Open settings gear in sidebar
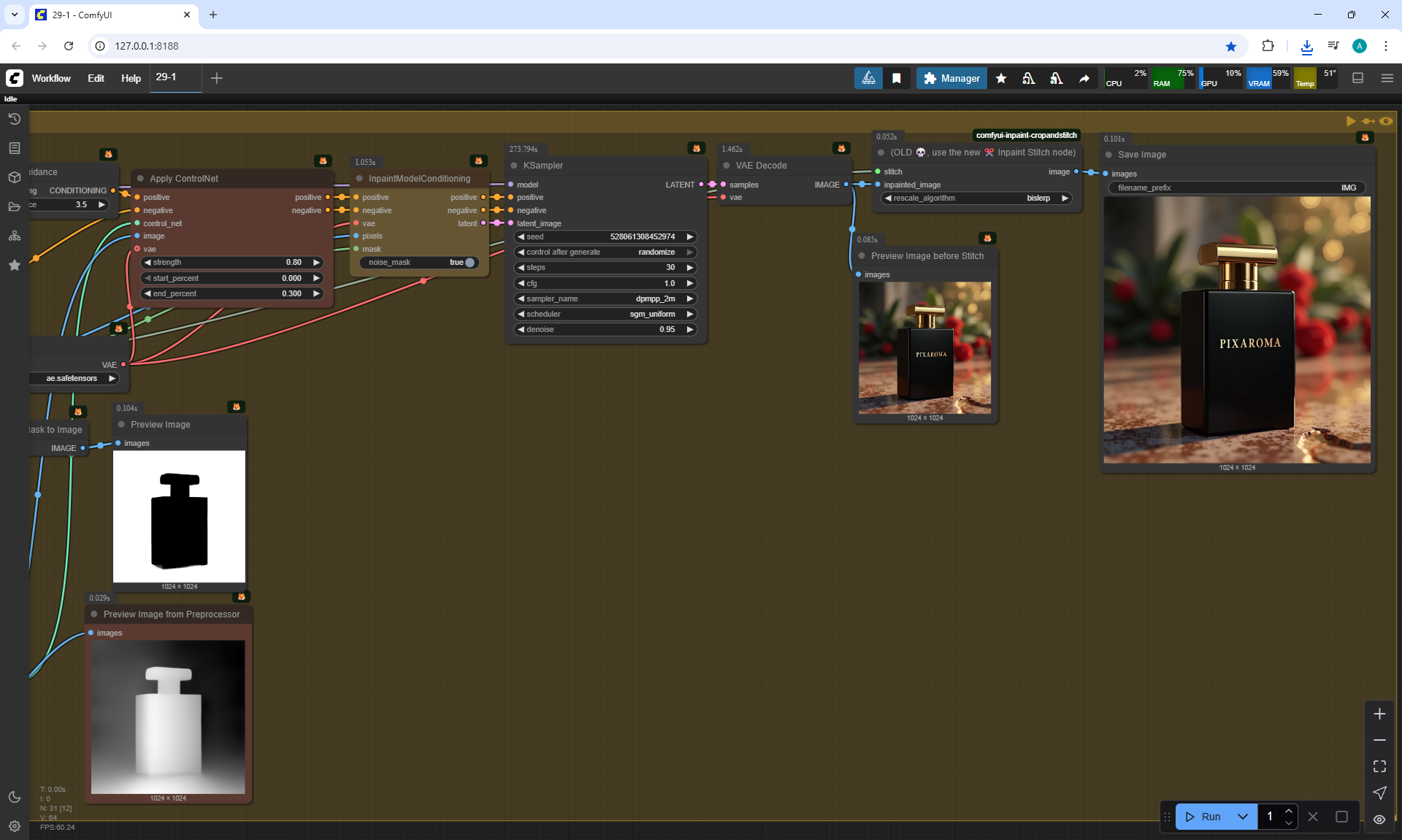This screenshot has height=840, width=1402. click(x=14, y=826)
